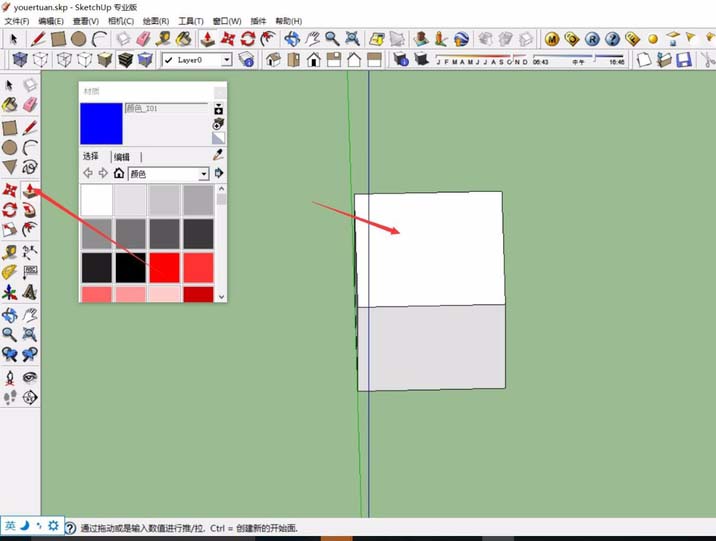This screenshot has width=716, height=541.
Task: Click the create material button
Action: [219, 124]
